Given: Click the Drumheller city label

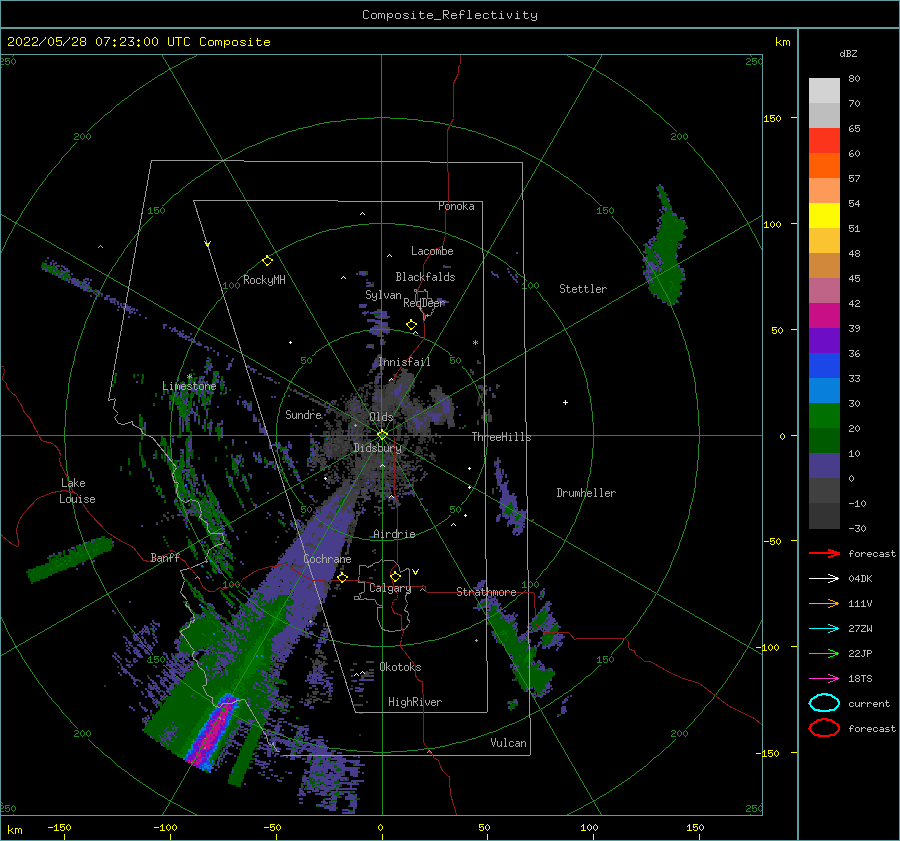Looking at the screenshot, I should 586,493.
